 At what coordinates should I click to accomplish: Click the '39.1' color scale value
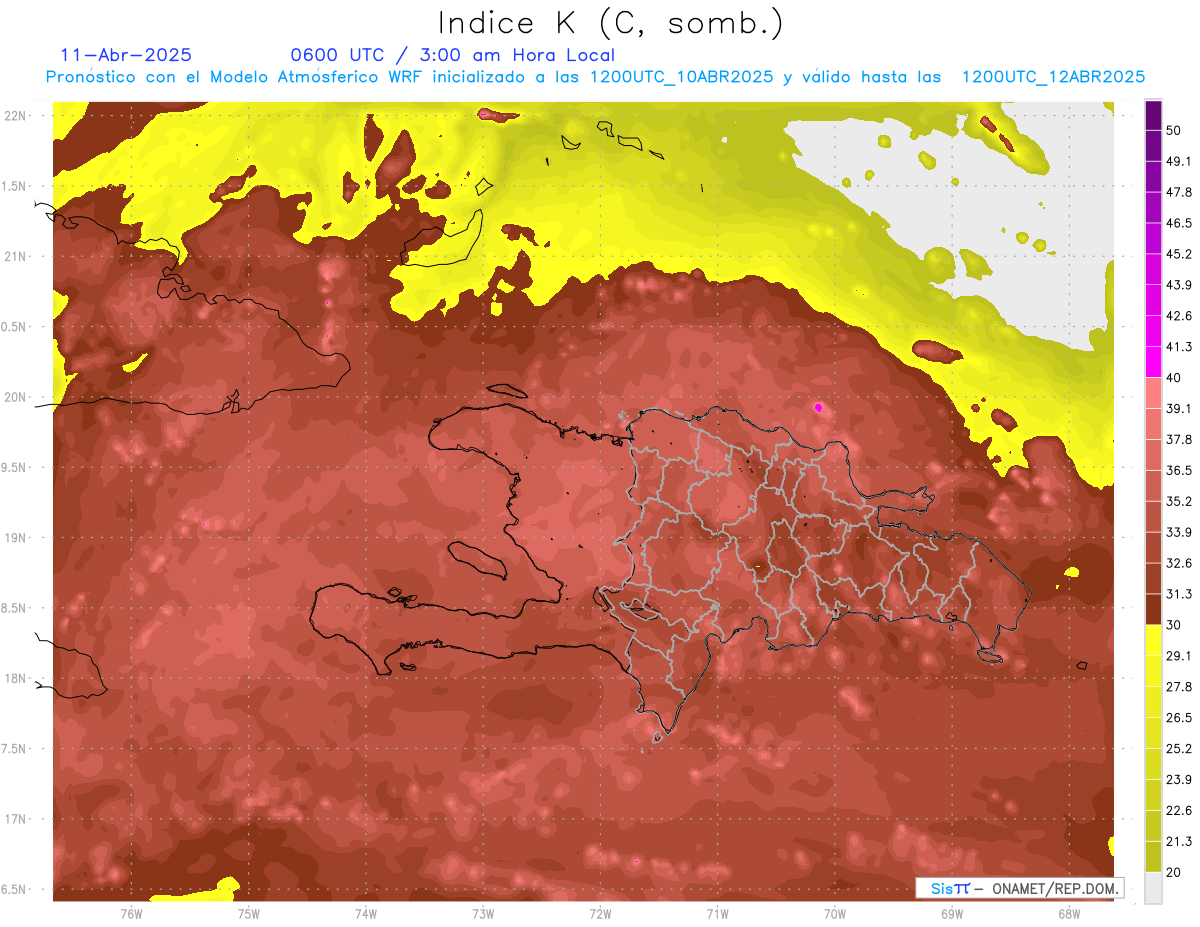pyautogui.click(x=1179, y=408)
